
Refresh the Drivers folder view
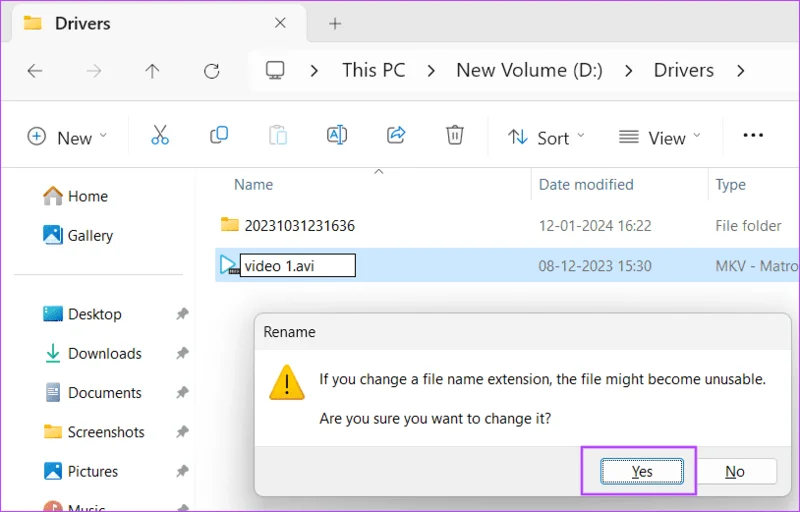click(211, 70)
